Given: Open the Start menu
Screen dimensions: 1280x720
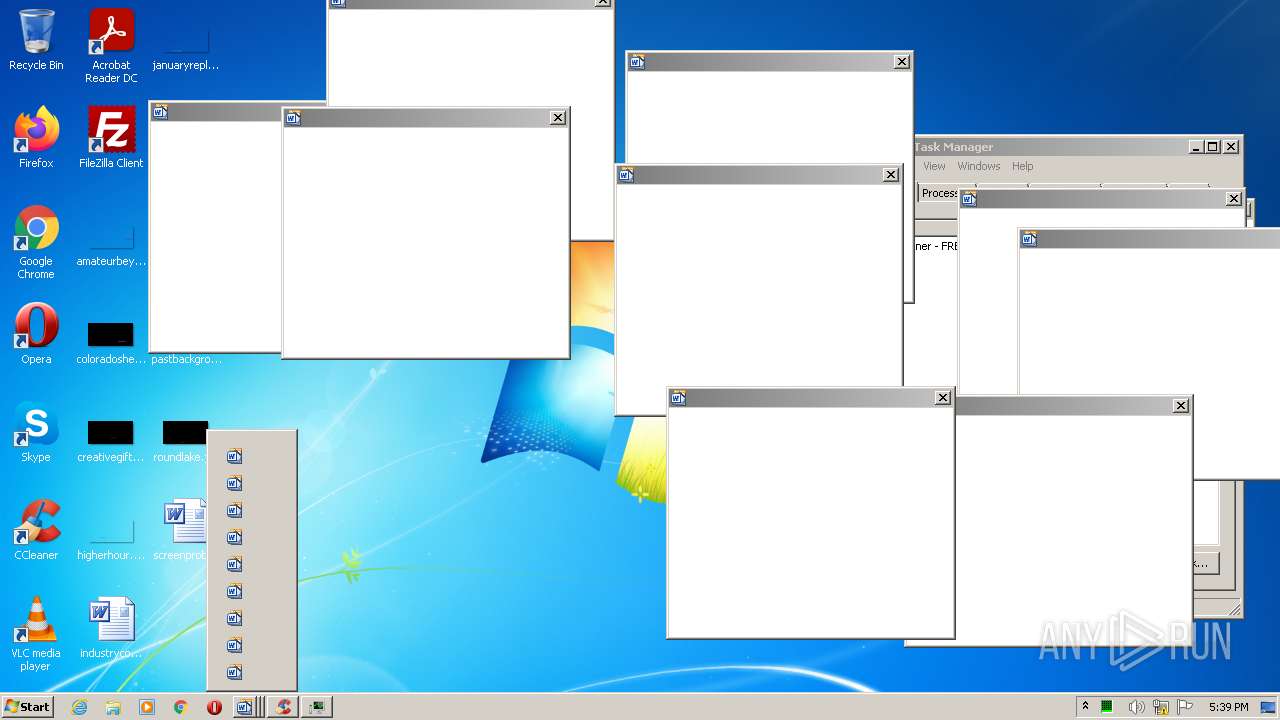Looking at the screenshot, I should [27, 707].
